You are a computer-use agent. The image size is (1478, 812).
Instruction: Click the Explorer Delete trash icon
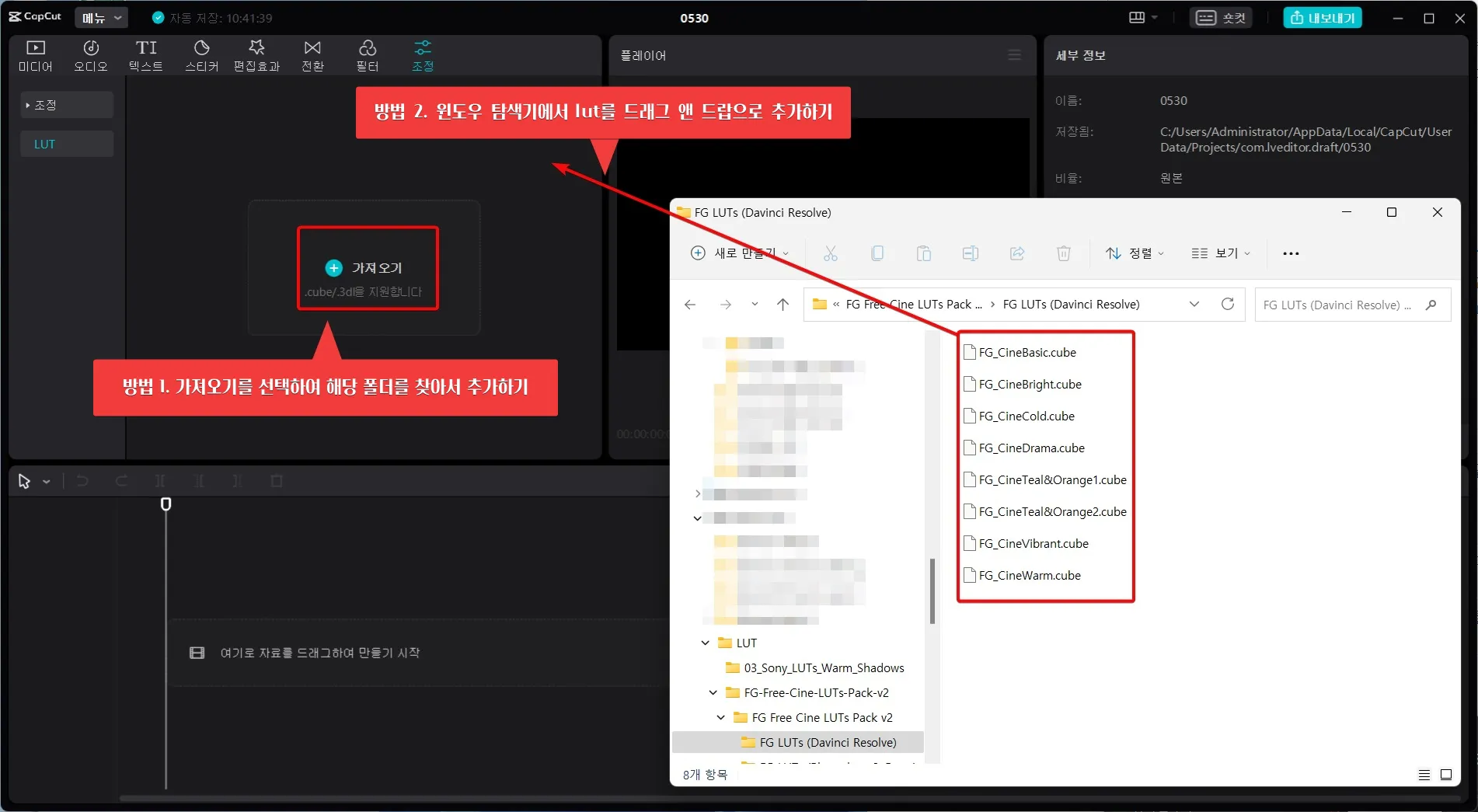pyautogui.click(x=1064, y=253)
